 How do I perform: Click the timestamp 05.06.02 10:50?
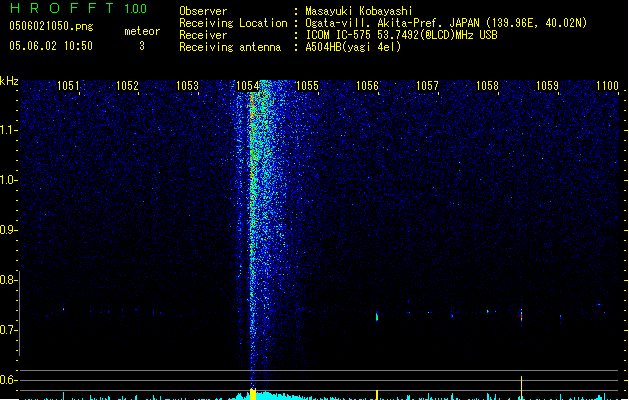[51, 46]
